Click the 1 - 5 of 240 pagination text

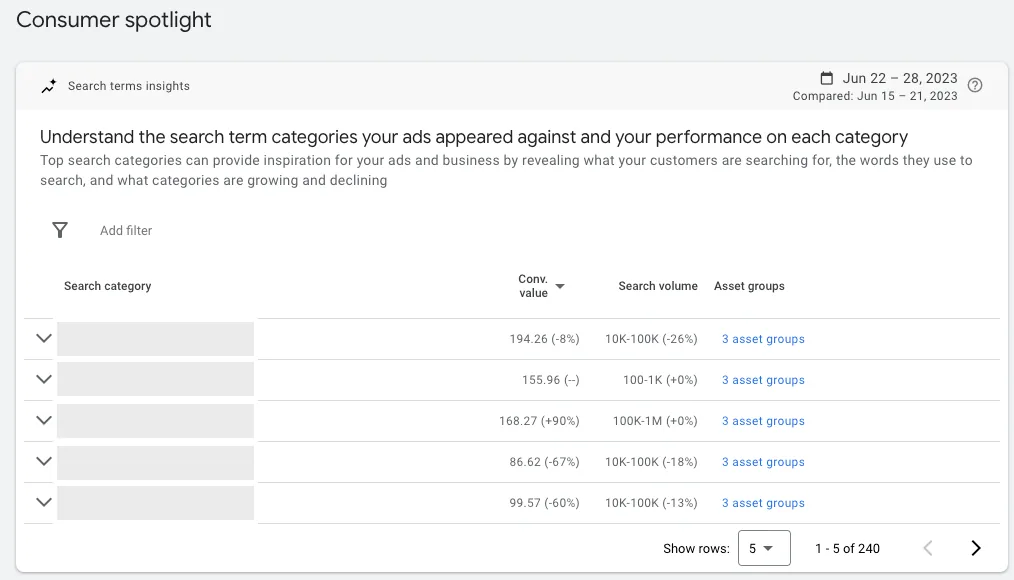847,548
